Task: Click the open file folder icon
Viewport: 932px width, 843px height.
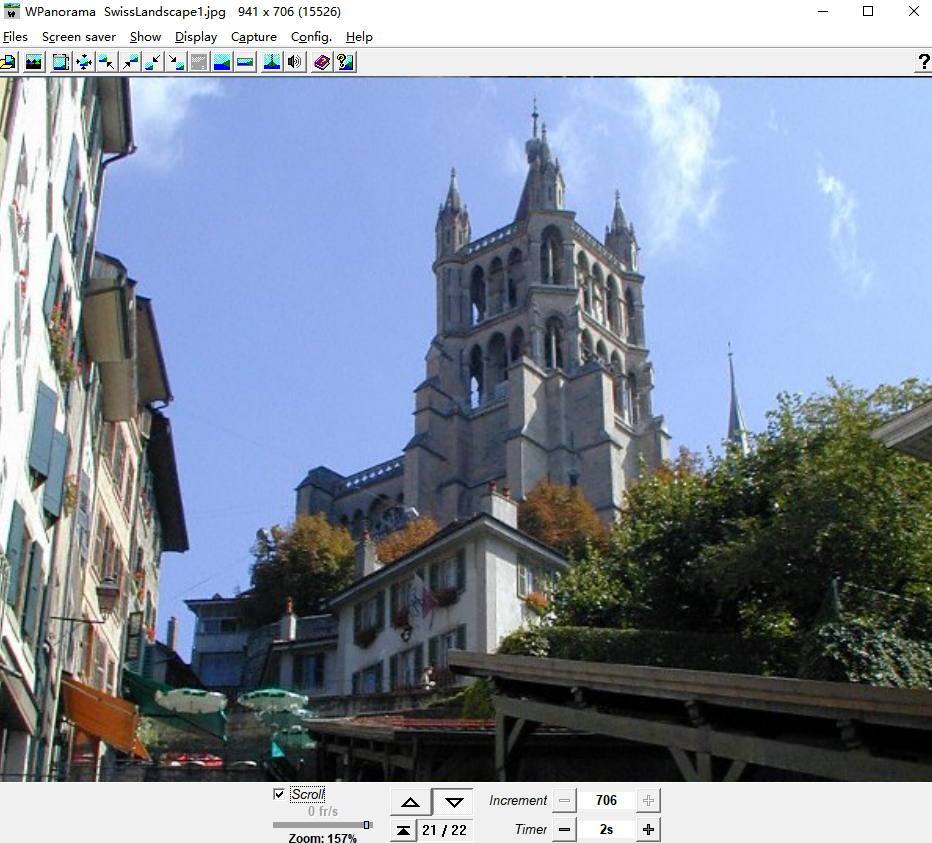Action: point(8,62)
